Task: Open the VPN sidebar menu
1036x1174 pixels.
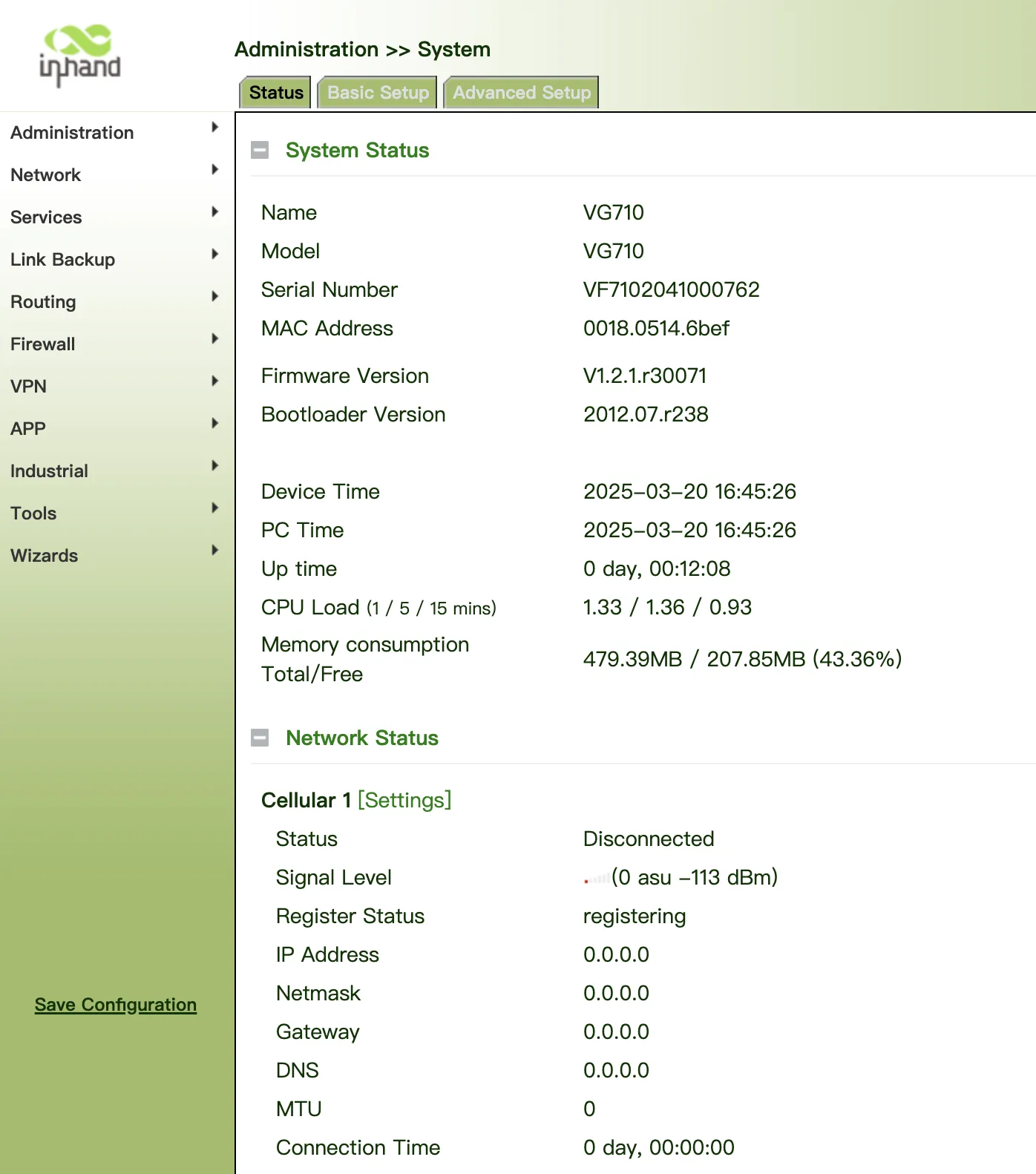Action: tap(28, 387)
